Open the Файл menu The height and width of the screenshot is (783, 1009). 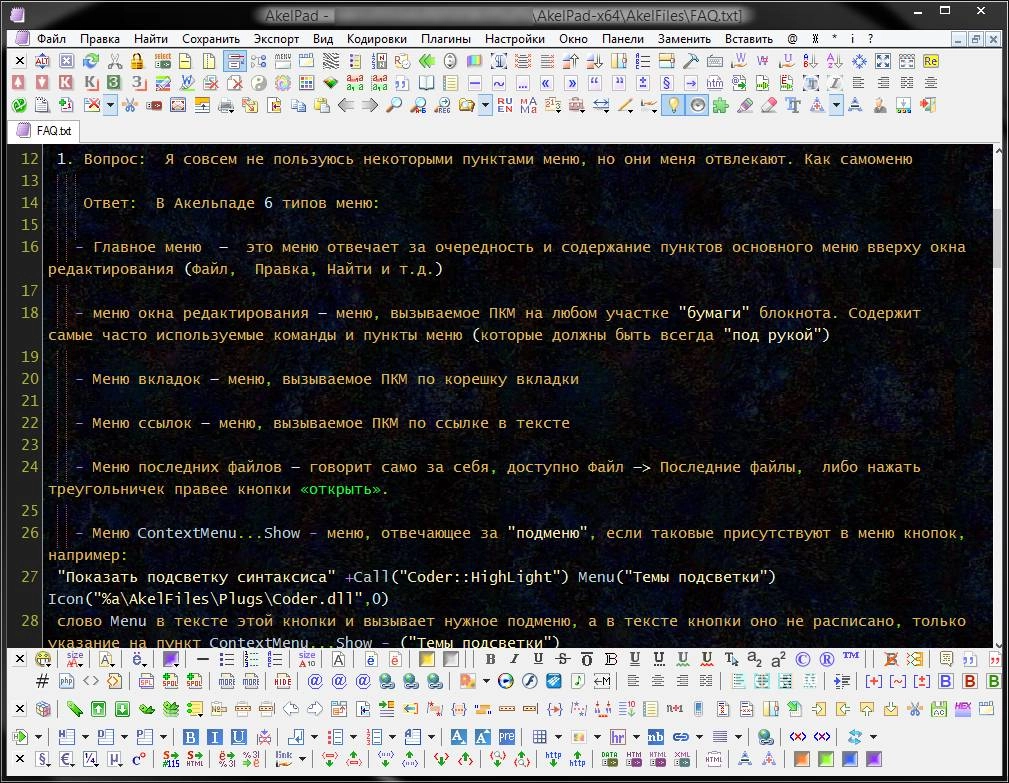[51, 39]
